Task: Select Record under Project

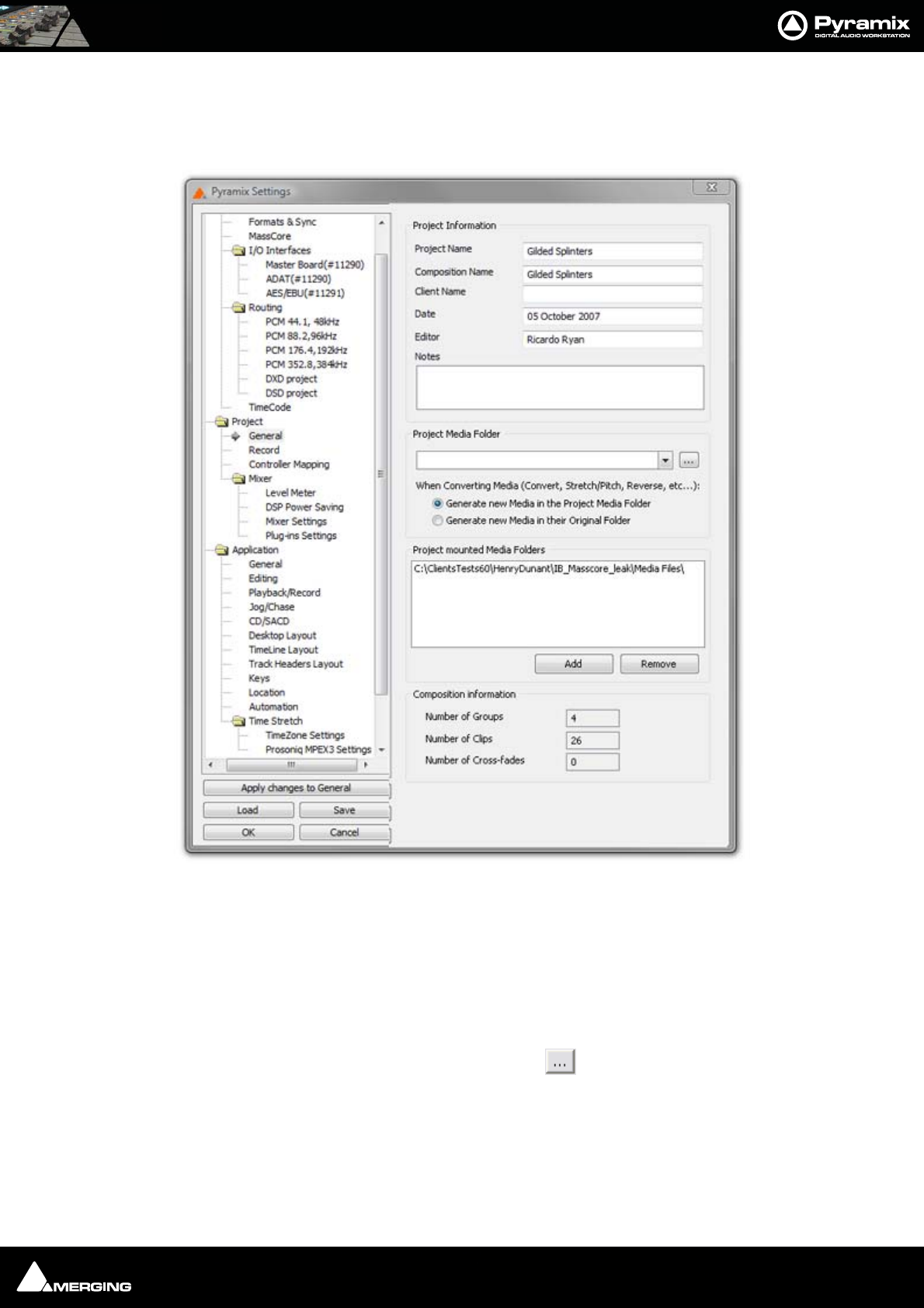Action: tap(264, 450)
